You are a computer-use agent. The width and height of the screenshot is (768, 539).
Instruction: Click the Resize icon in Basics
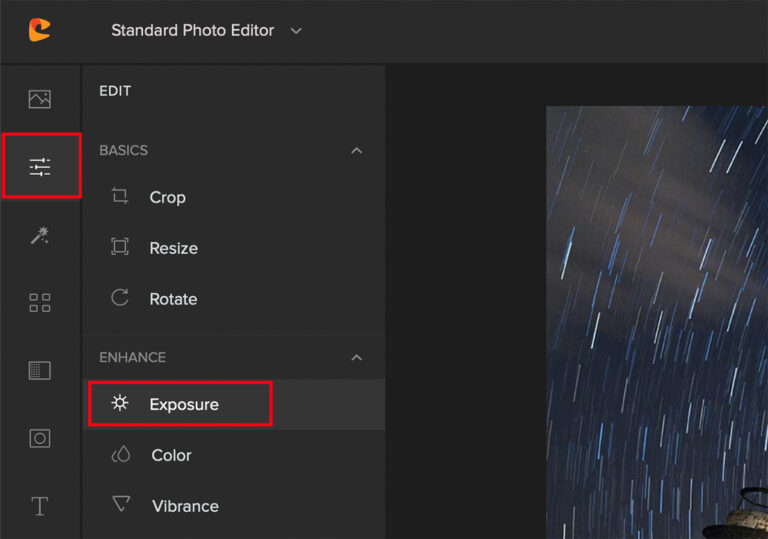pos(120,246)
